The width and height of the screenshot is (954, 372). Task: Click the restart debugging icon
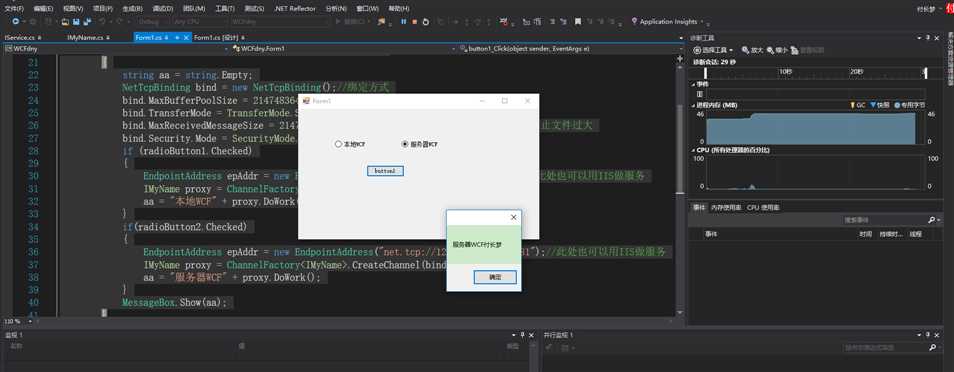tap(426, 21)
